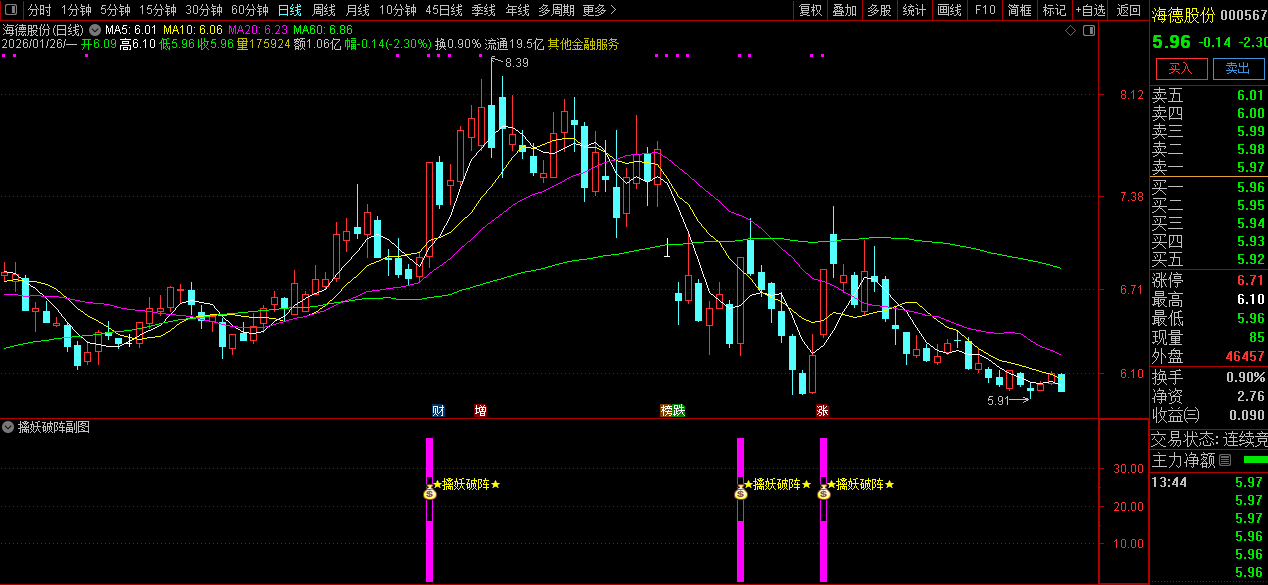Image resolution: width=1268 pixels, height=585 pixels.
Task: Select the 10分钟 period
Action: point(397,10)
